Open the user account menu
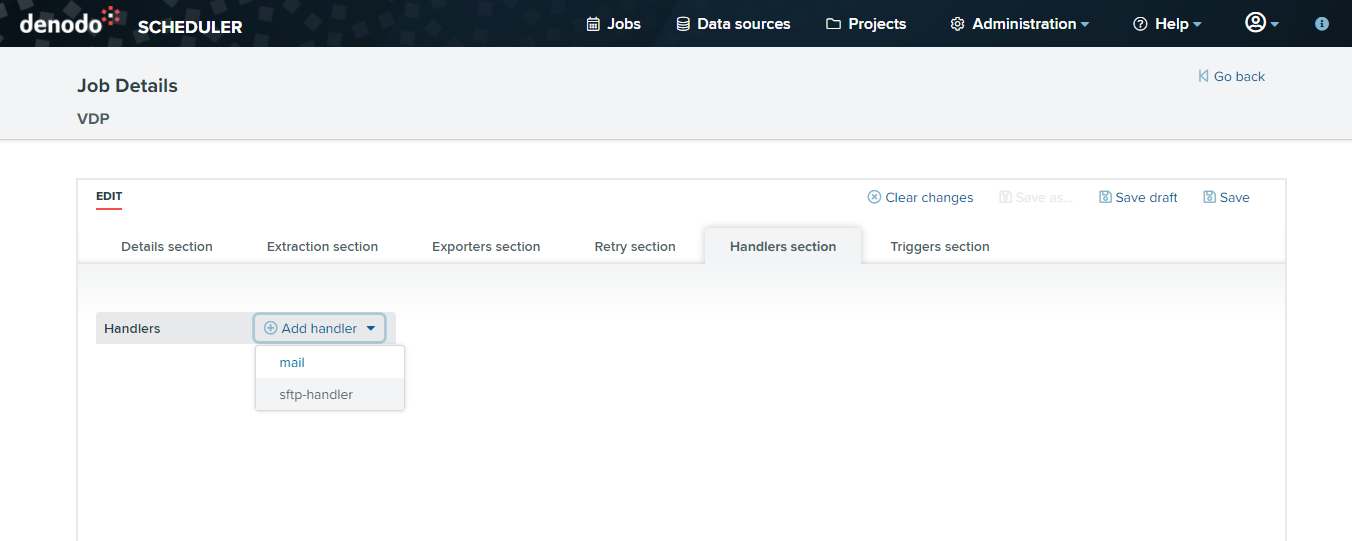The image size is (1352, 541). click(1262, 23)
